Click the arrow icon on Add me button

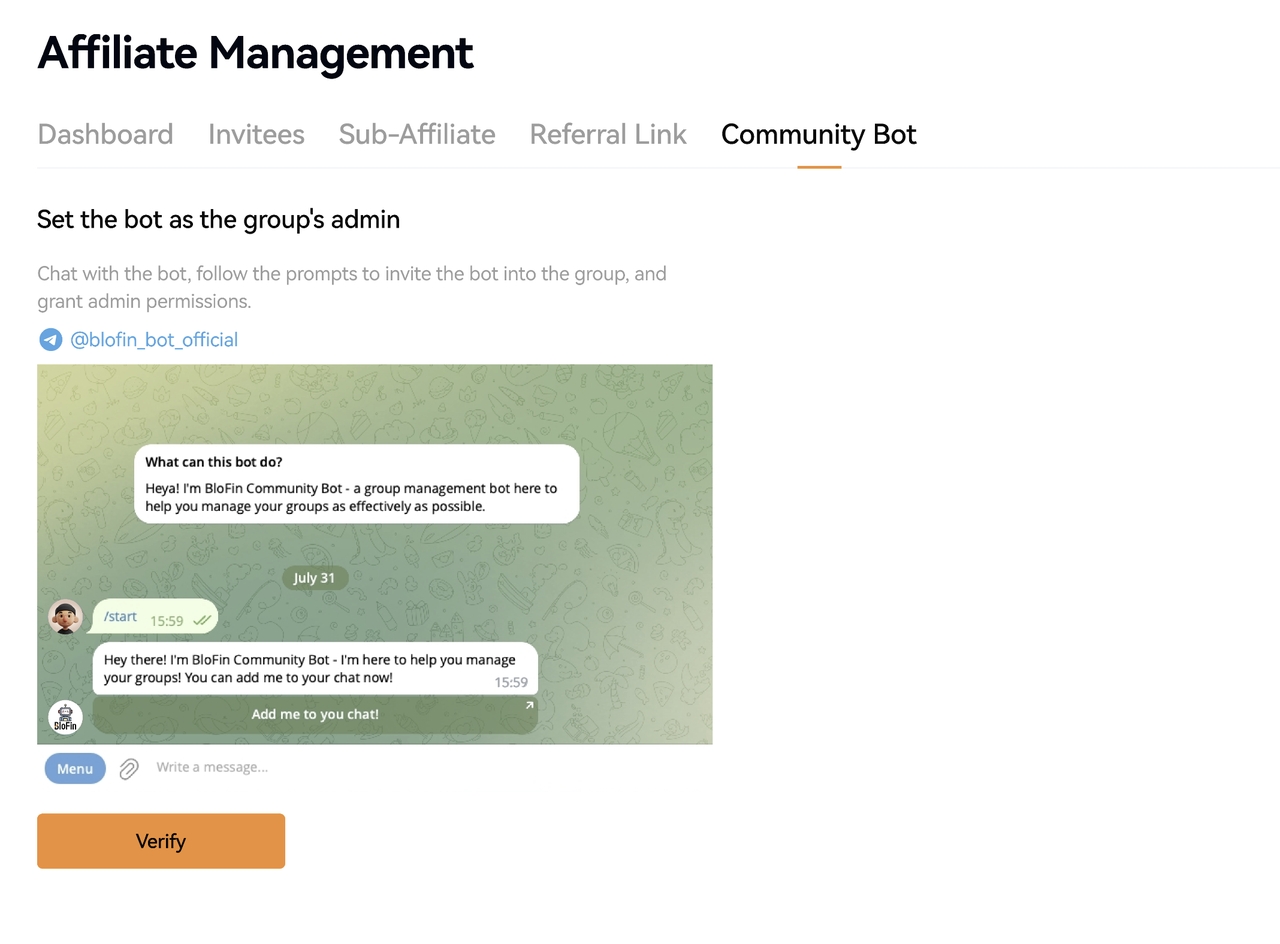529,705
